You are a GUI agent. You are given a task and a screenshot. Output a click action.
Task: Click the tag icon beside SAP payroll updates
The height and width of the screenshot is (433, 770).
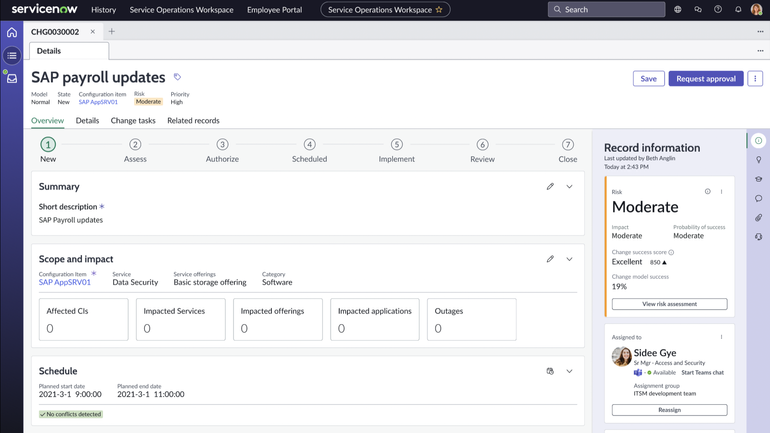click(x=177, y=77)
